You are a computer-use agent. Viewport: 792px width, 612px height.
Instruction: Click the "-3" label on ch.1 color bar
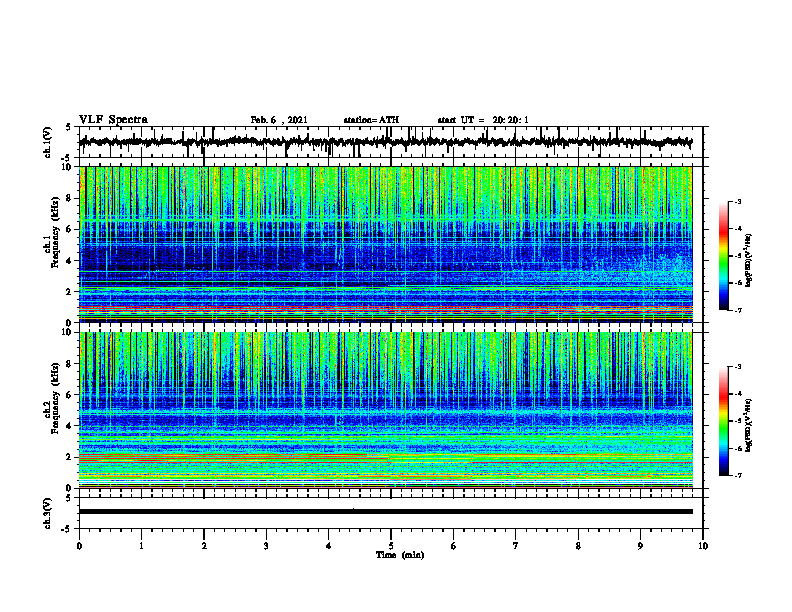(x=737, y=201)
